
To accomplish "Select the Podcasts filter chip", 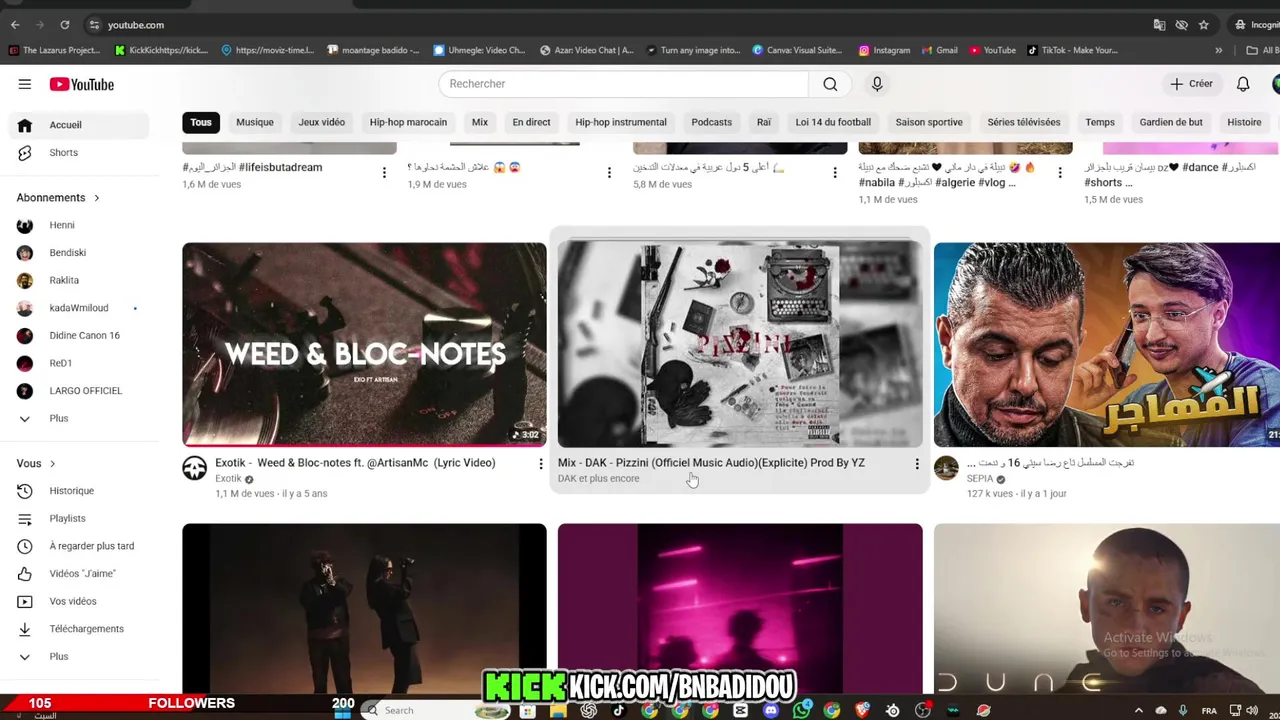I will coord(712,122).
